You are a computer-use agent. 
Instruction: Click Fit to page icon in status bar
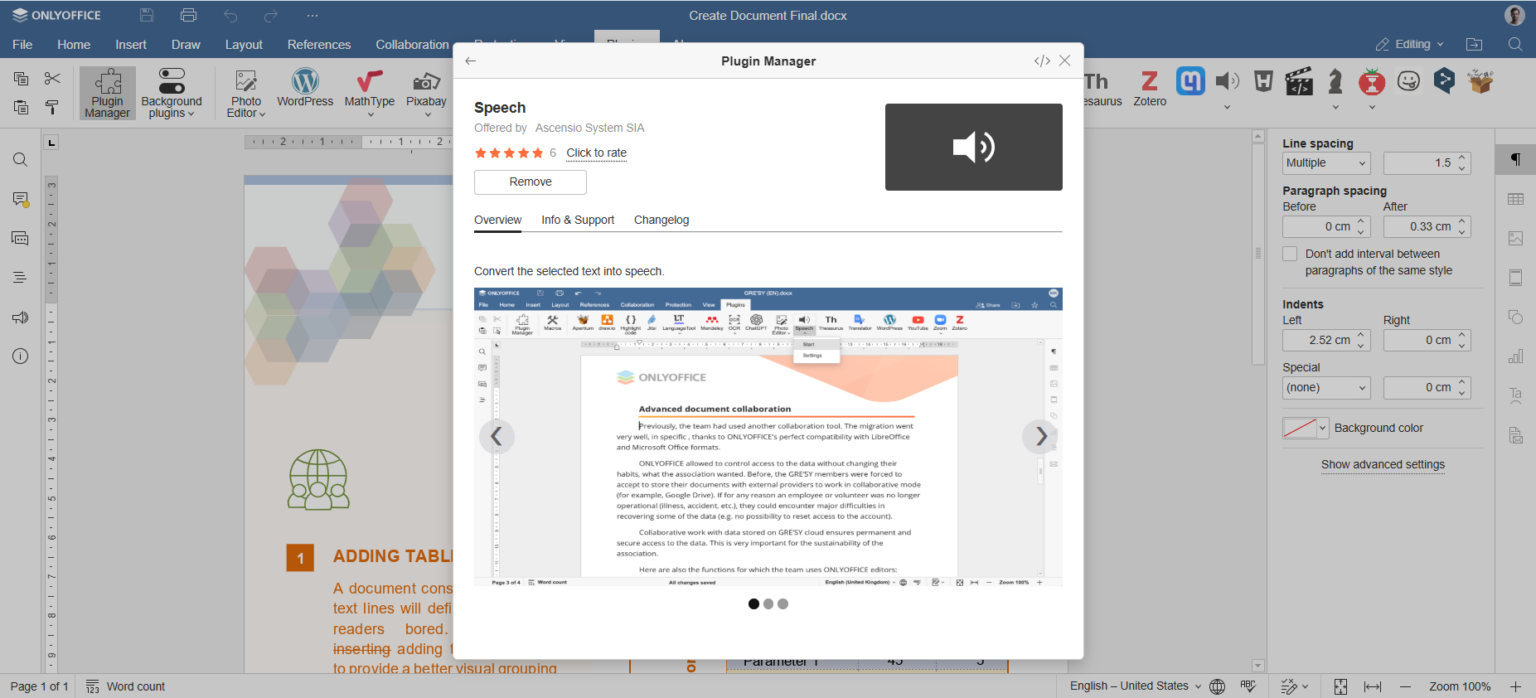click(1341, 686)
